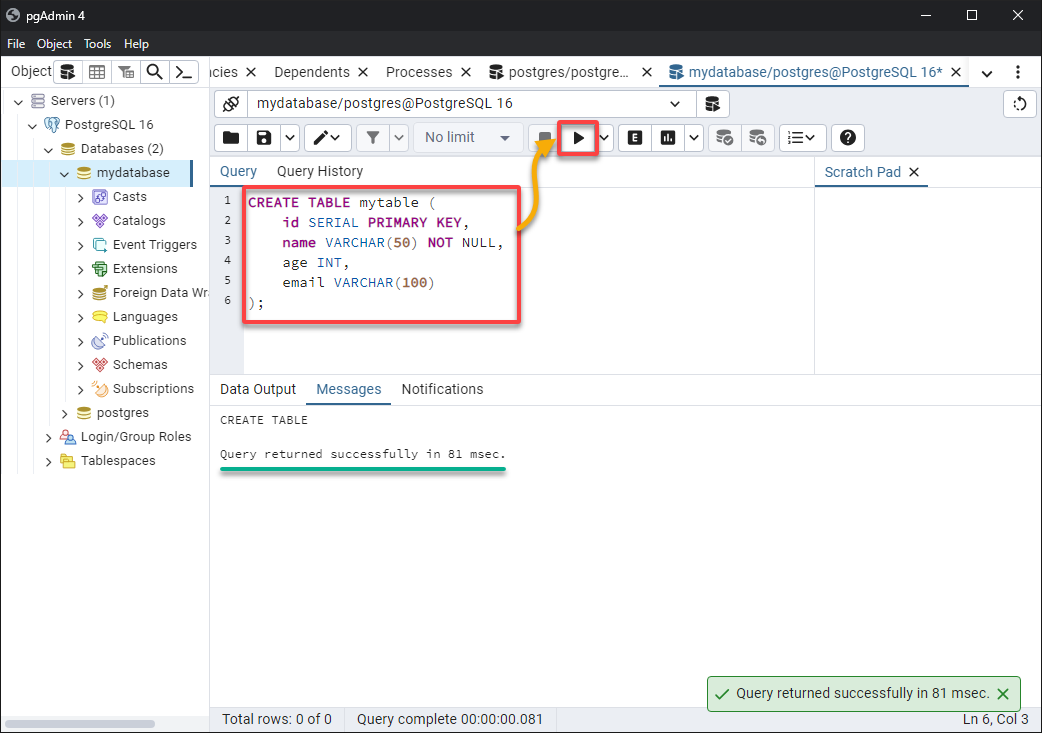Open the No limit rows dropdown

(468, 138)
